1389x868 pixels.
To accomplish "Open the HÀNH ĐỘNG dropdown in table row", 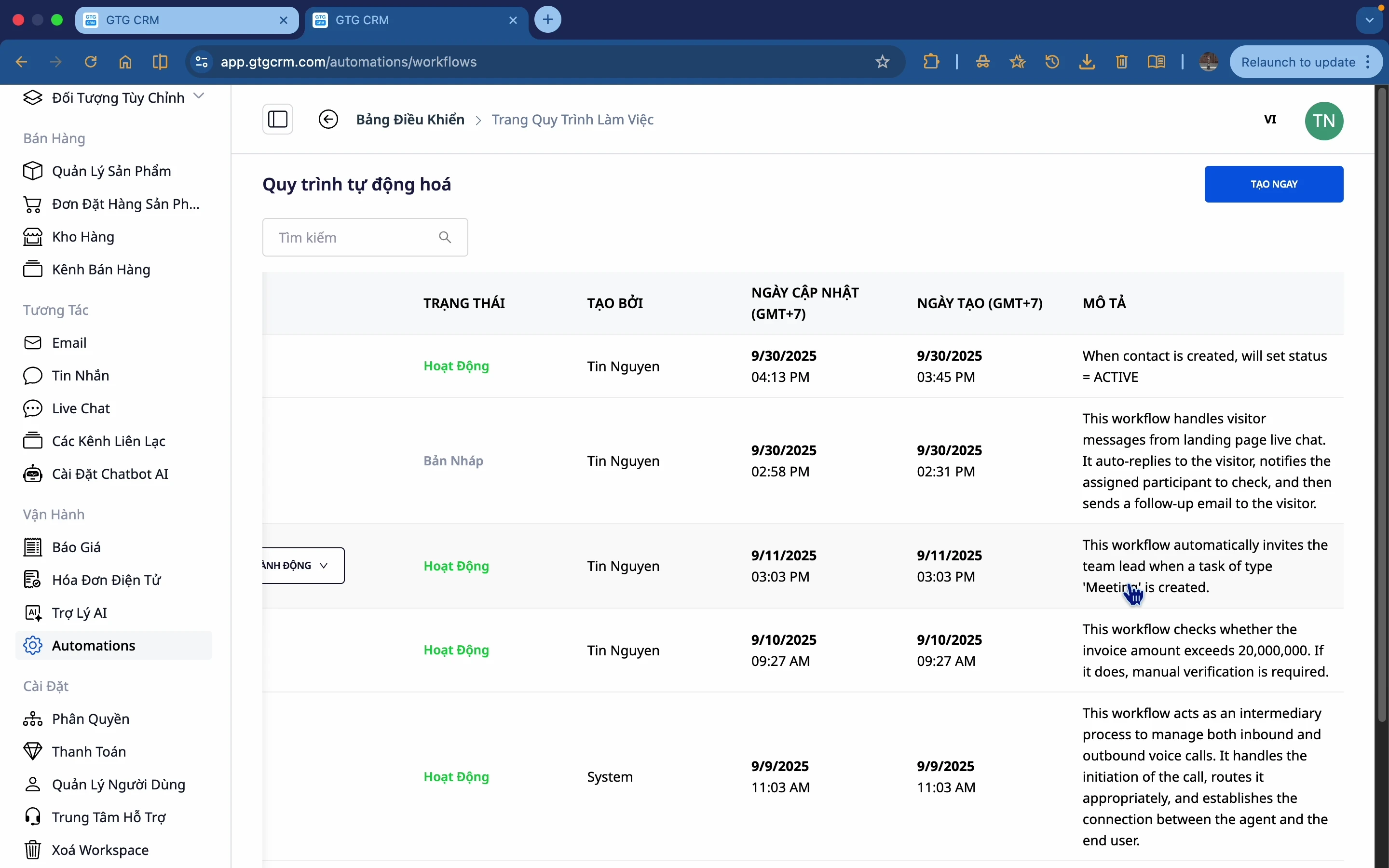I will click(303, 566).
